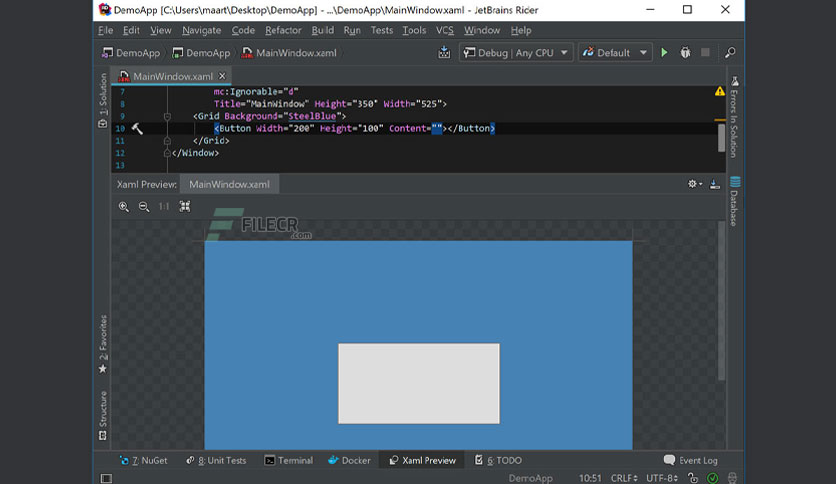Open the Favorites tool window
The image size is (836, 484).
tap(102, 344)
